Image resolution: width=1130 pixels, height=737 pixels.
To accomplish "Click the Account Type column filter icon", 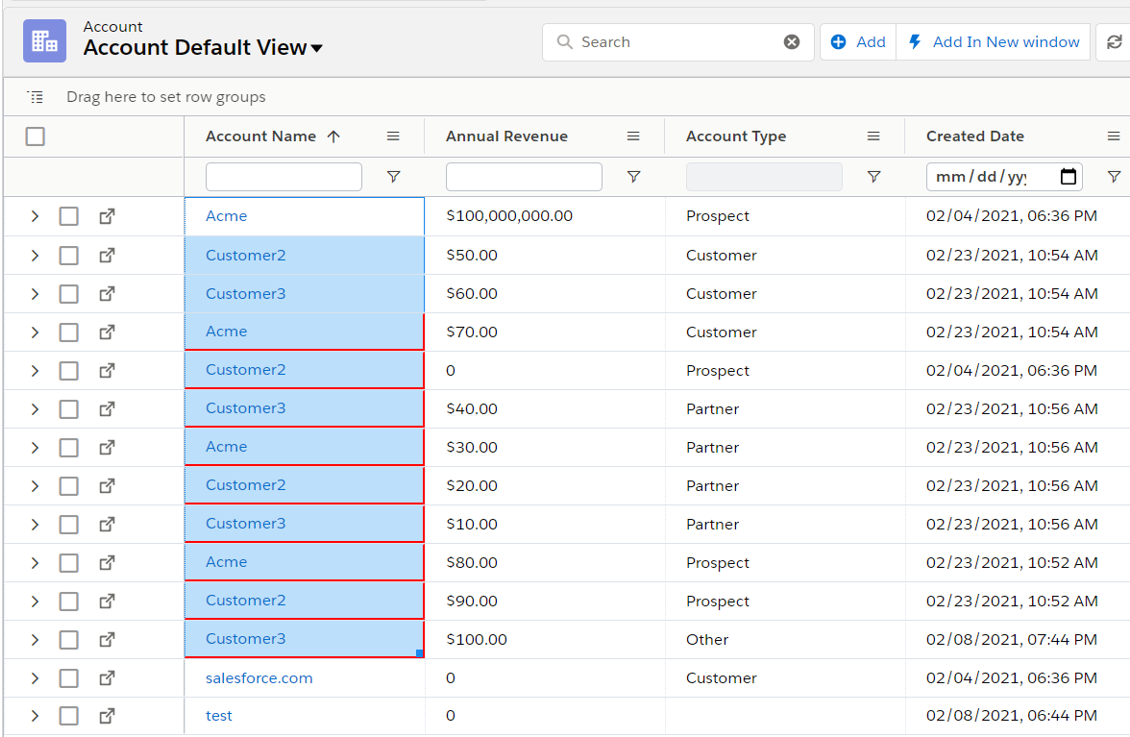I will 873,177.
